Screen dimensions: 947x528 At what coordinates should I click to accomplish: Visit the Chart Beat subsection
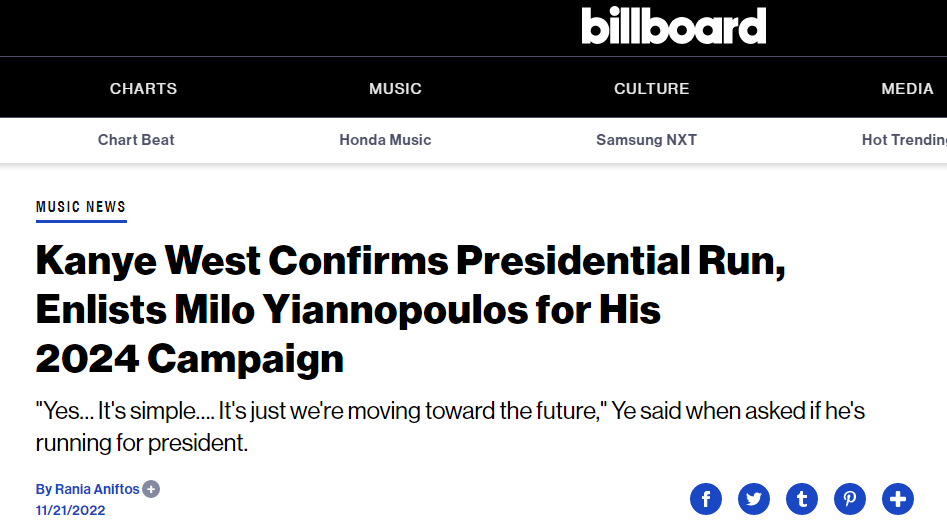[136, 140]
